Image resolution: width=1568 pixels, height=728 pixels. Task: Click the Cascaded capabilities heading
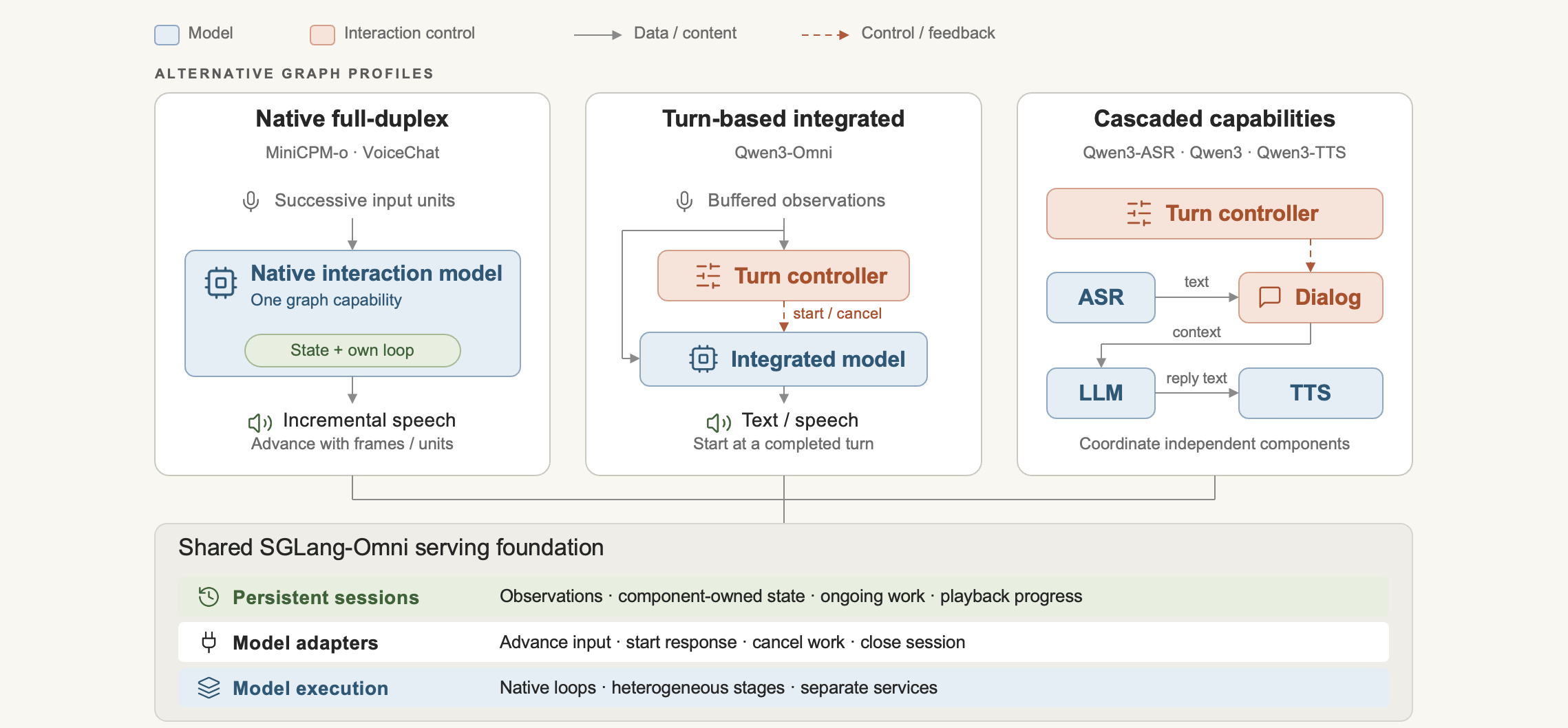(1214, 118)
